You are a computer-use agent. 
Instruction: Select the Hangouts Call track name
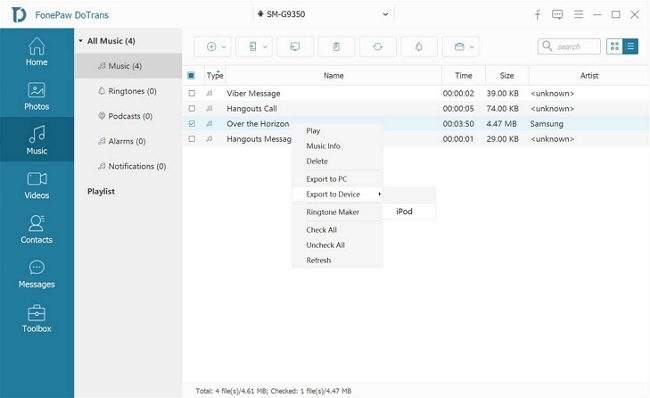click(x=252, y=108)
